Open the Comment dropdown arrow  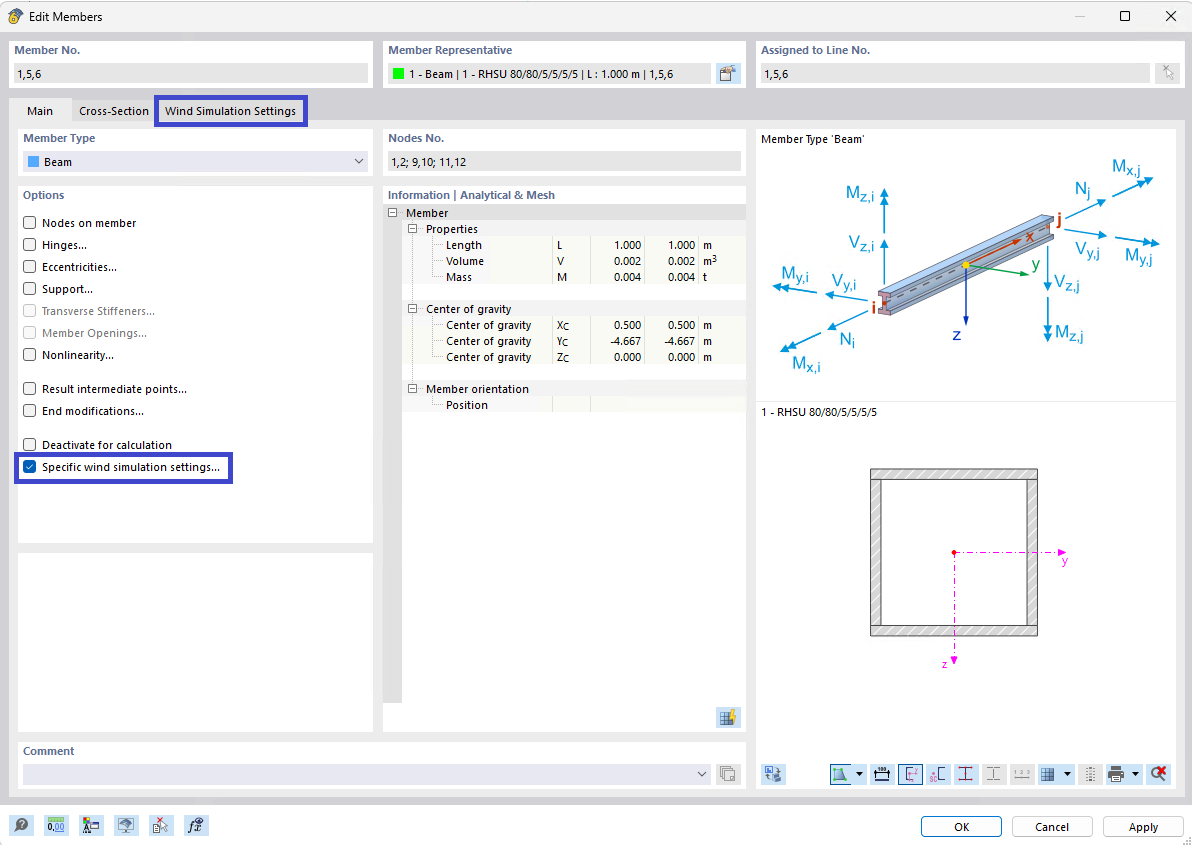703,773
